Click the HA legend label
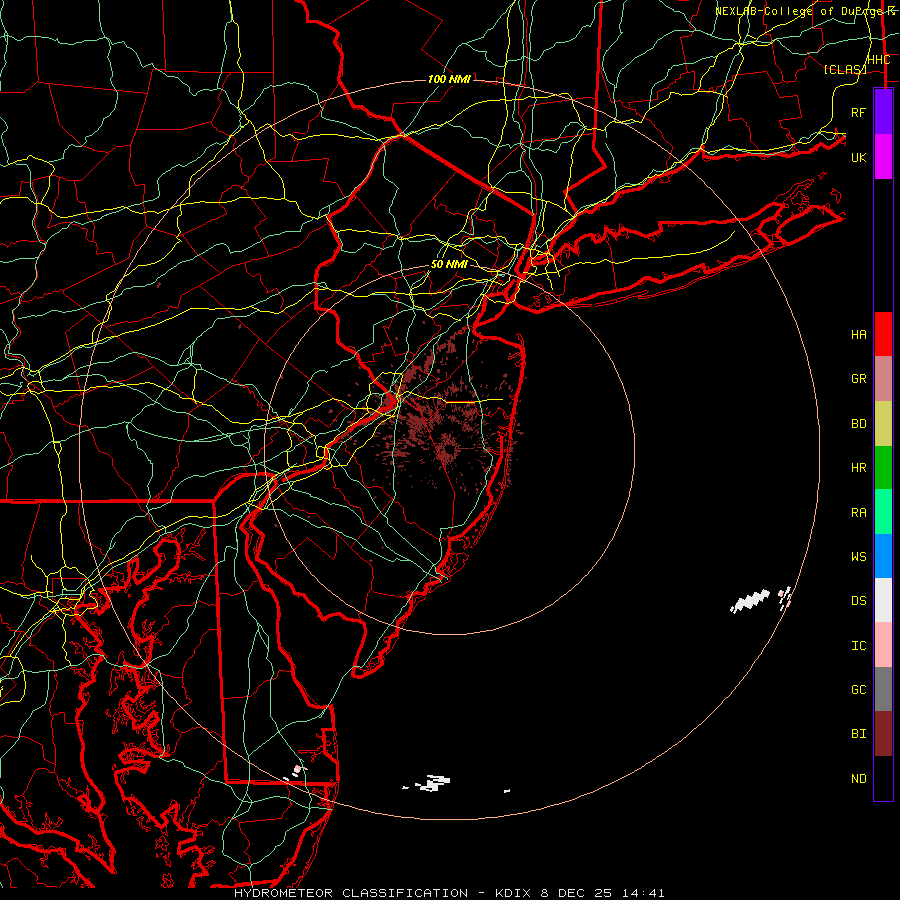Image resolution: width=900 pixels, height=900 pixels. click(x=858, y=335)
